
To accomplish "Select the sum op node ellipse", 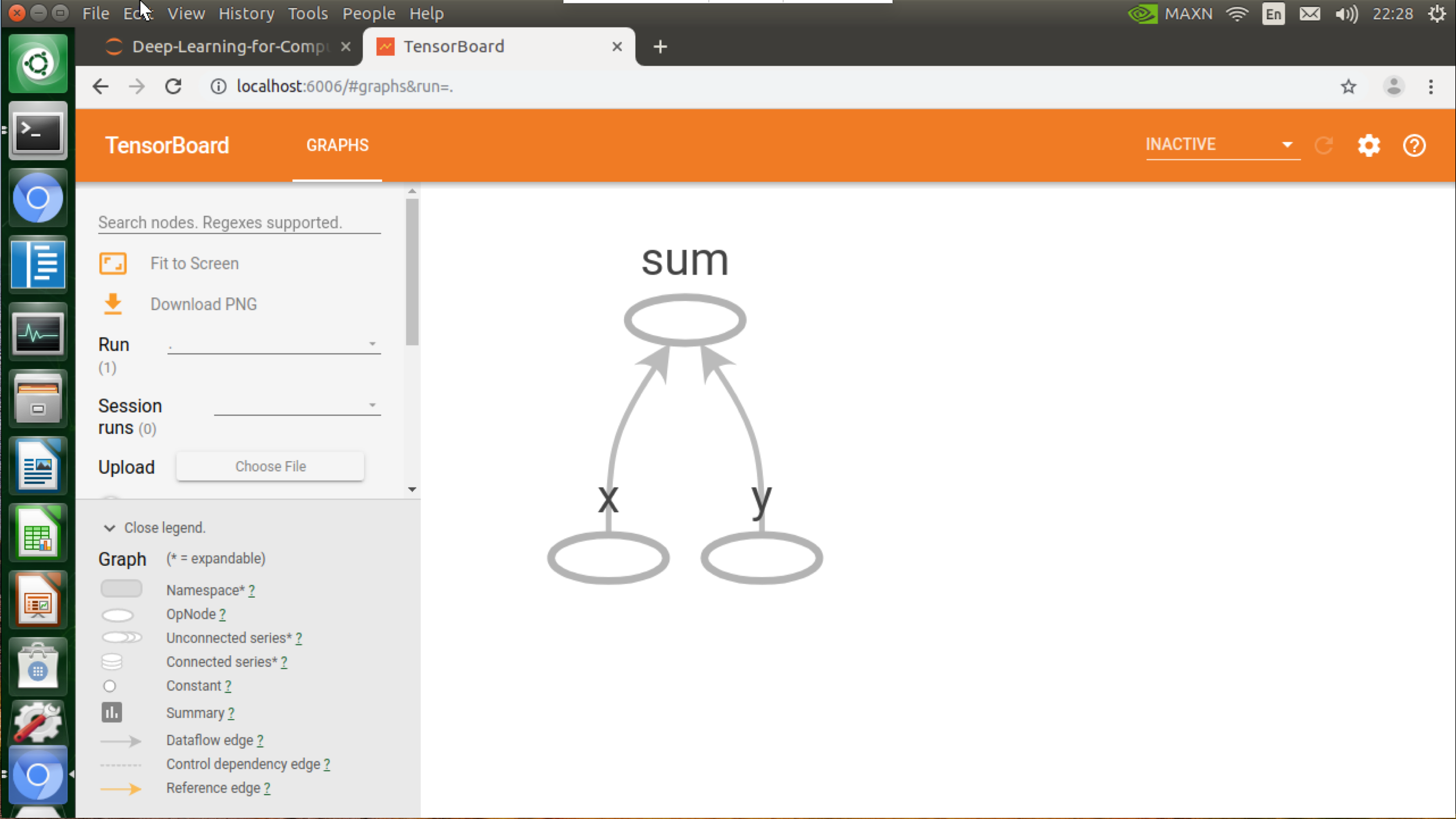I will (684, 320).
